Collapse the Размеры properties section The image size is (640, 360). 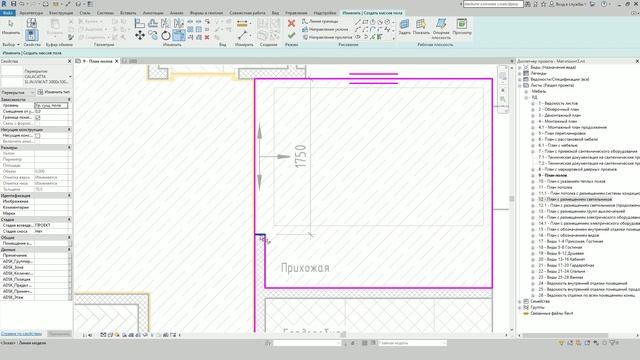coord(69,147)
